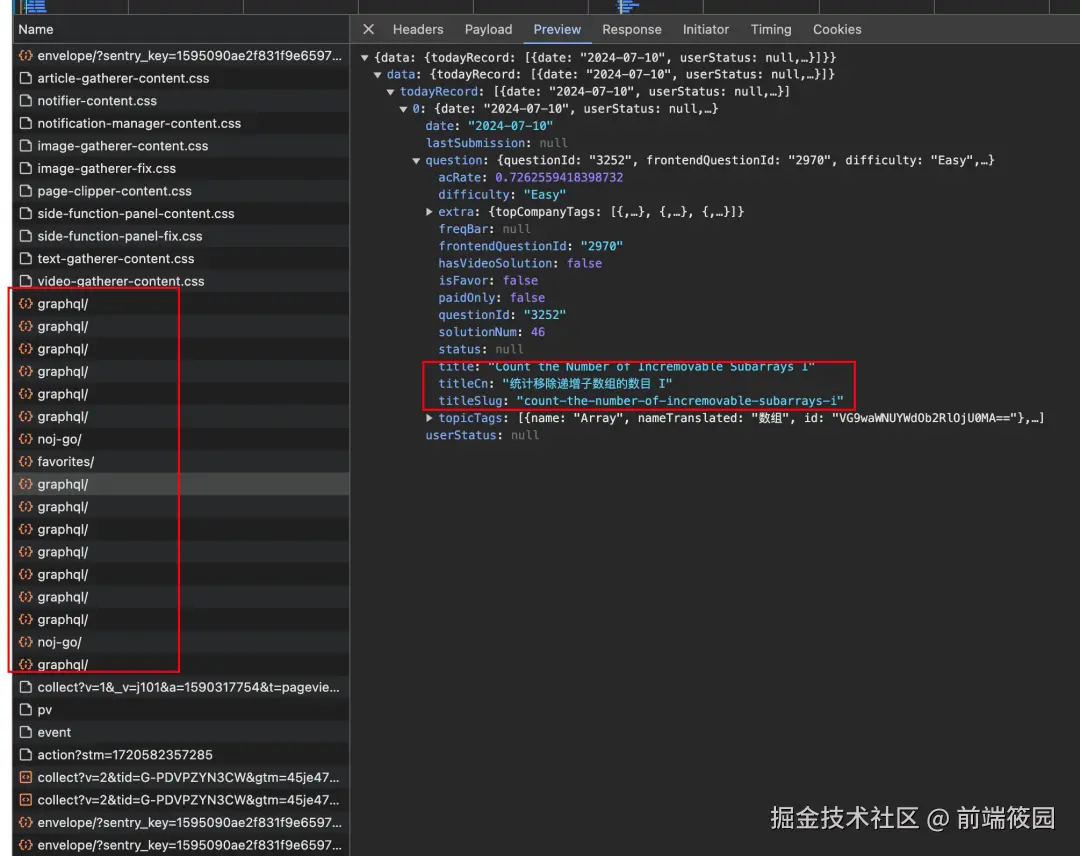Select image-gatherer-fix.css request
This screenshot has height=856, width=1080.
coord(180,169)
